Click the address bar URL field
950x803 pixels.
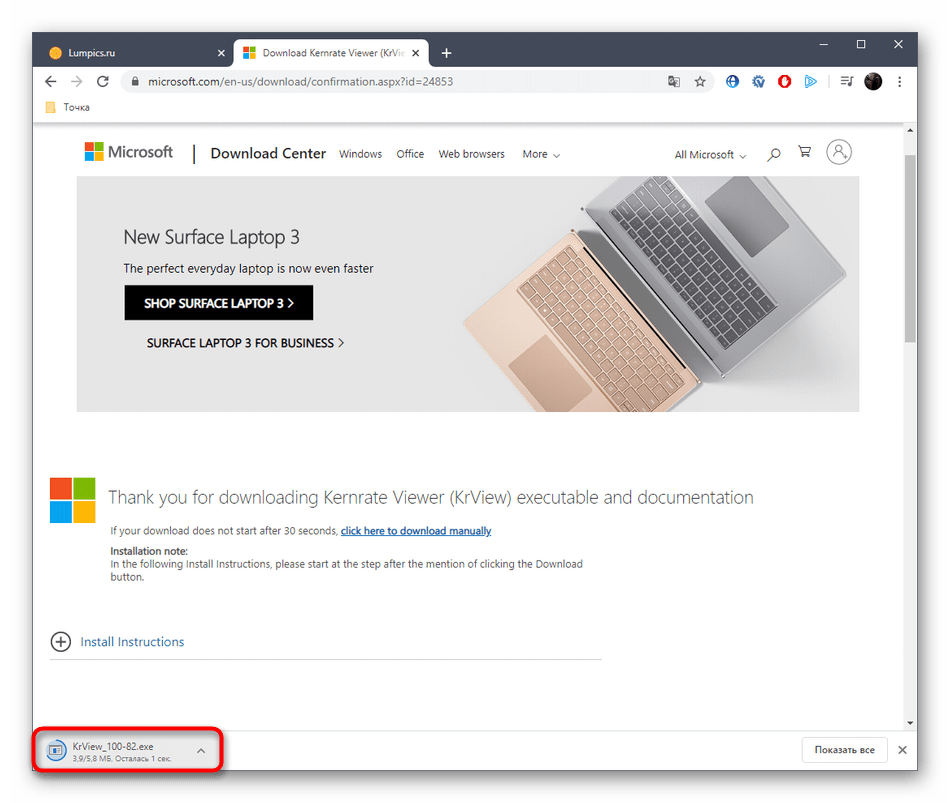click(x=400, y=82)
